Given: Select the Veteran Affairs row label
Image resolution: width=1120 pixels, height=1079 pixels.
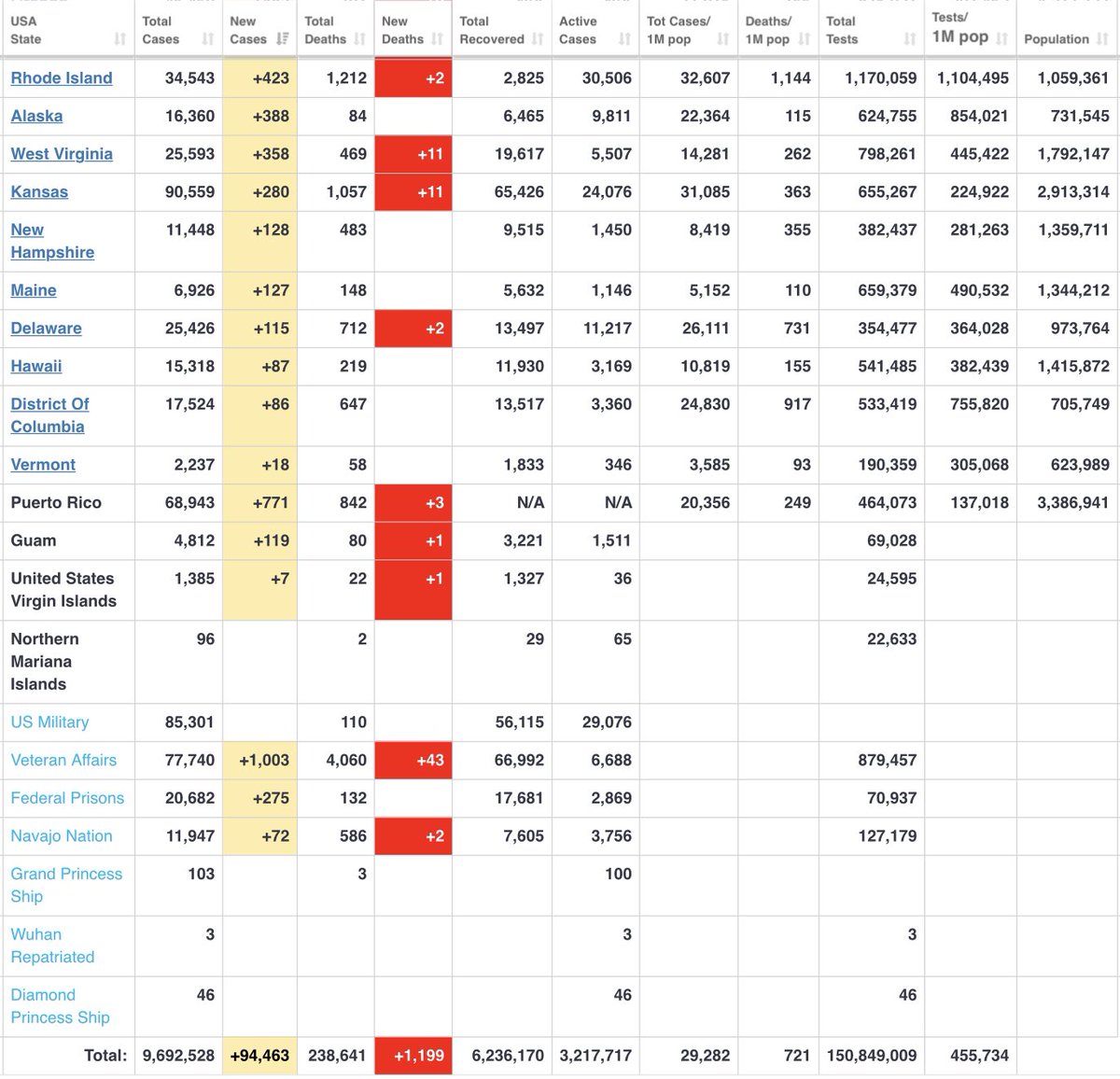Looking at the screenshot, I should pyautogui.click(x=63, y=761).
